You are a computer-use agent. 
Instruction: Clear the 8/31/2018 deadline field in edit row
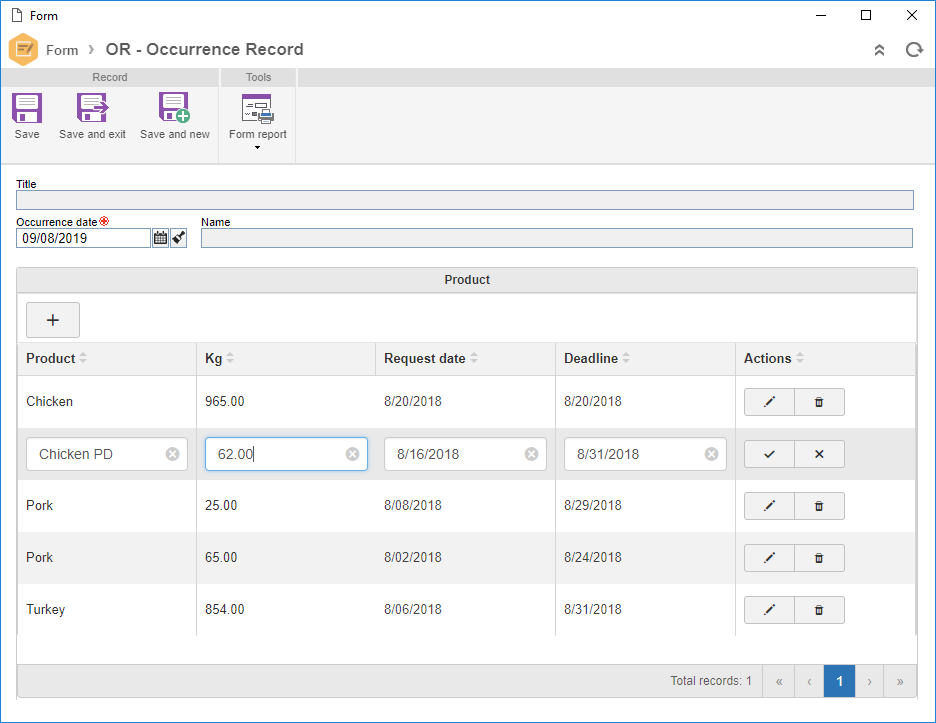click(x=712, y=454)
